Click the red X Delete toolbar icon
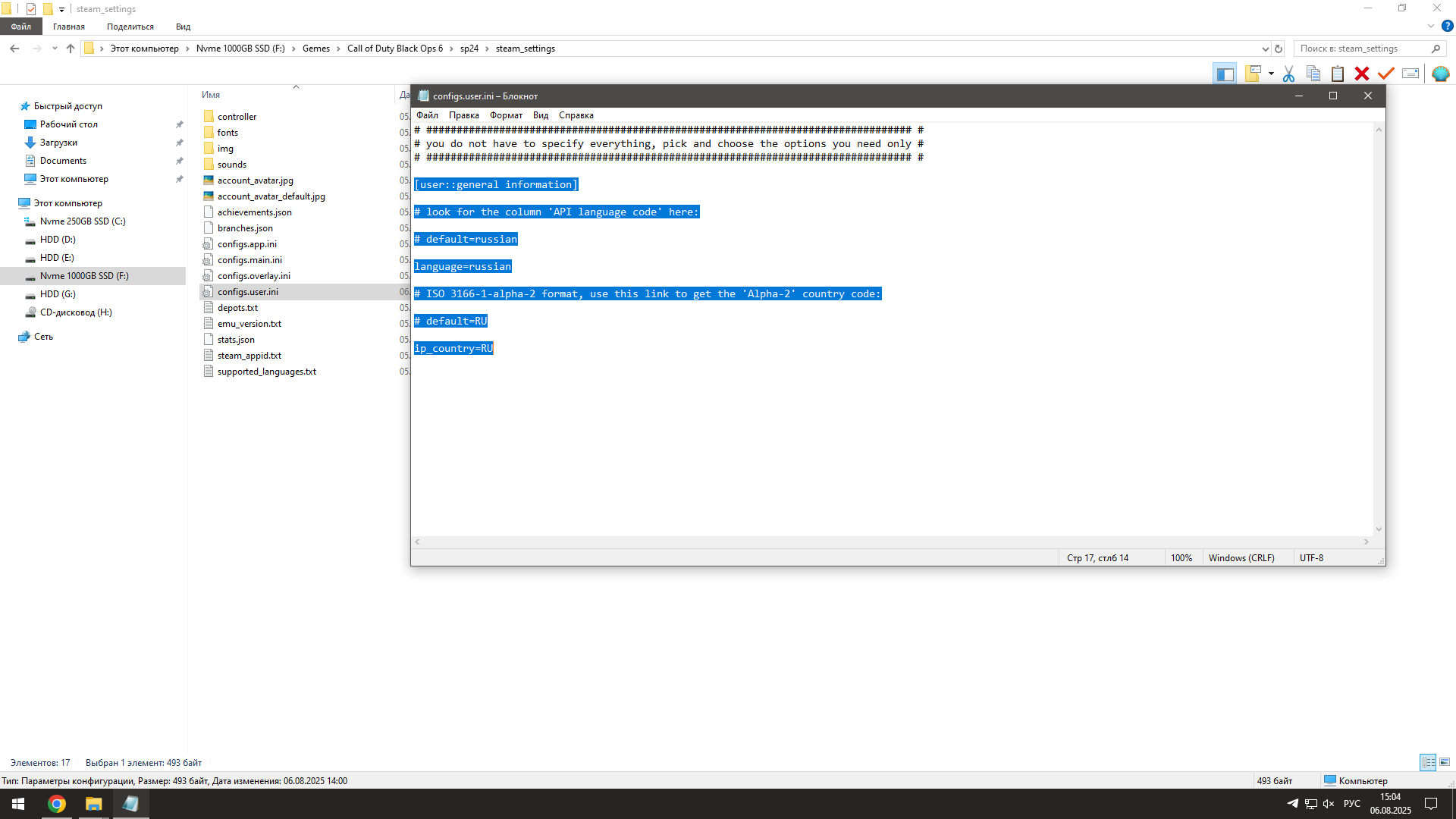The width and height of the screenshot is (1456, 819). pos(1362,74)
